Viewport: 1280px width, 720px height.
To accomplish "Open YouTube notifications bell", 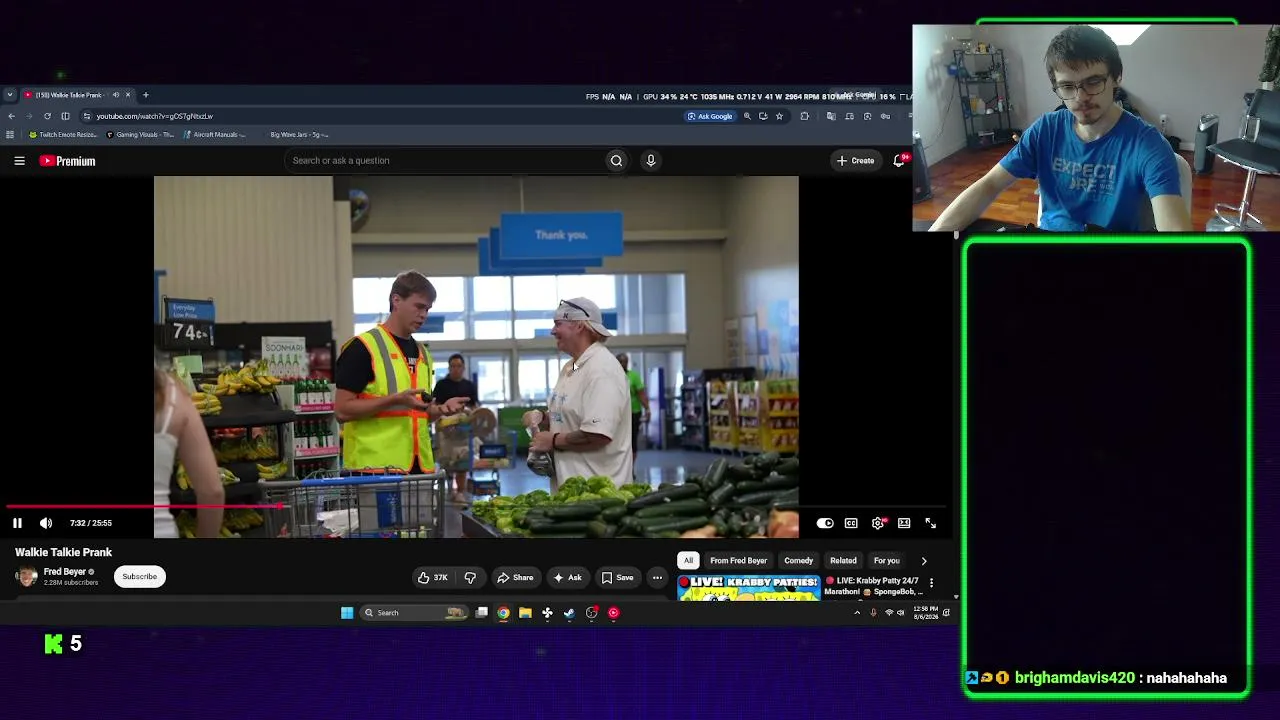I will (x=899, y=160).
